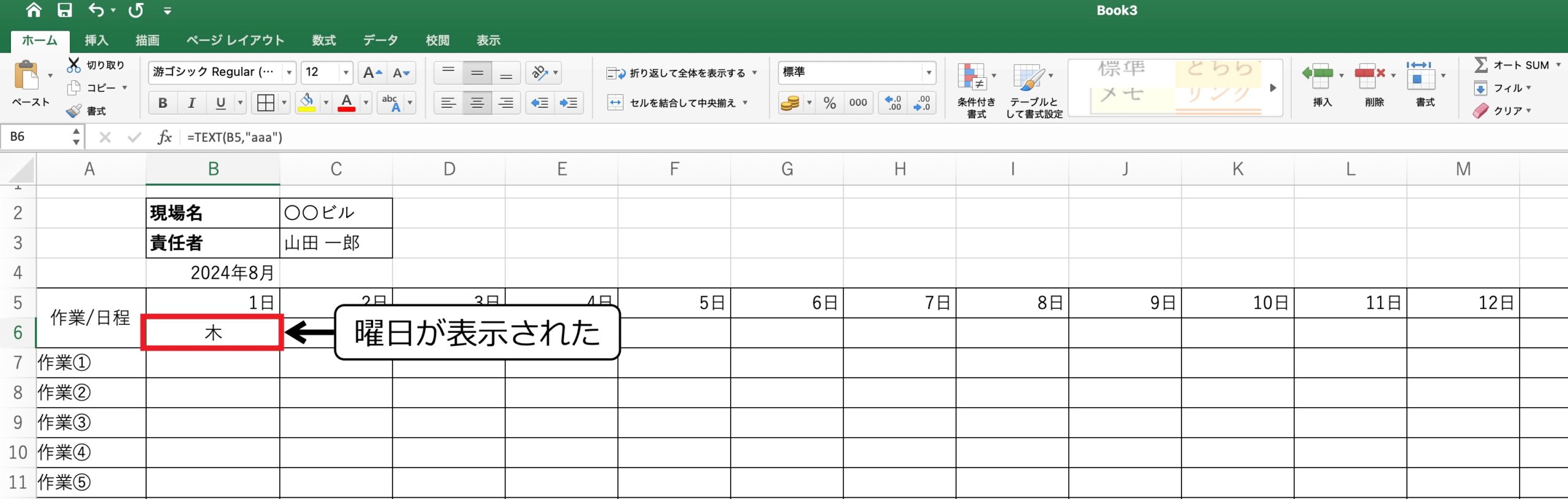Open the font name dropdown
The image size is (1568, 499).
click(x=289, y=72)
